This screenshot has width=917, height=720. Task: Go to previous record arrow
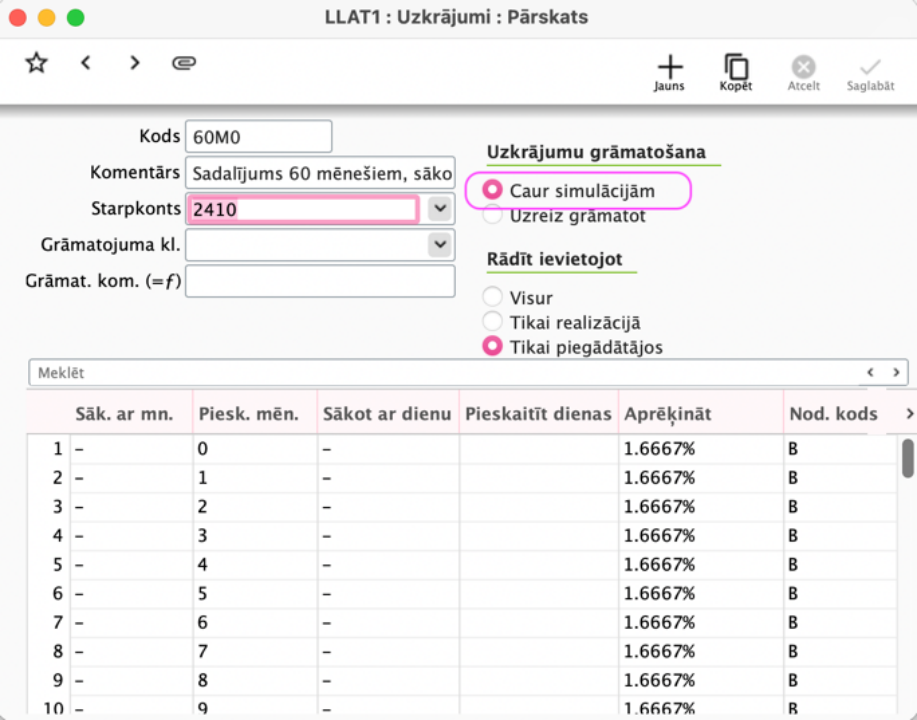(x=86, y=63)
